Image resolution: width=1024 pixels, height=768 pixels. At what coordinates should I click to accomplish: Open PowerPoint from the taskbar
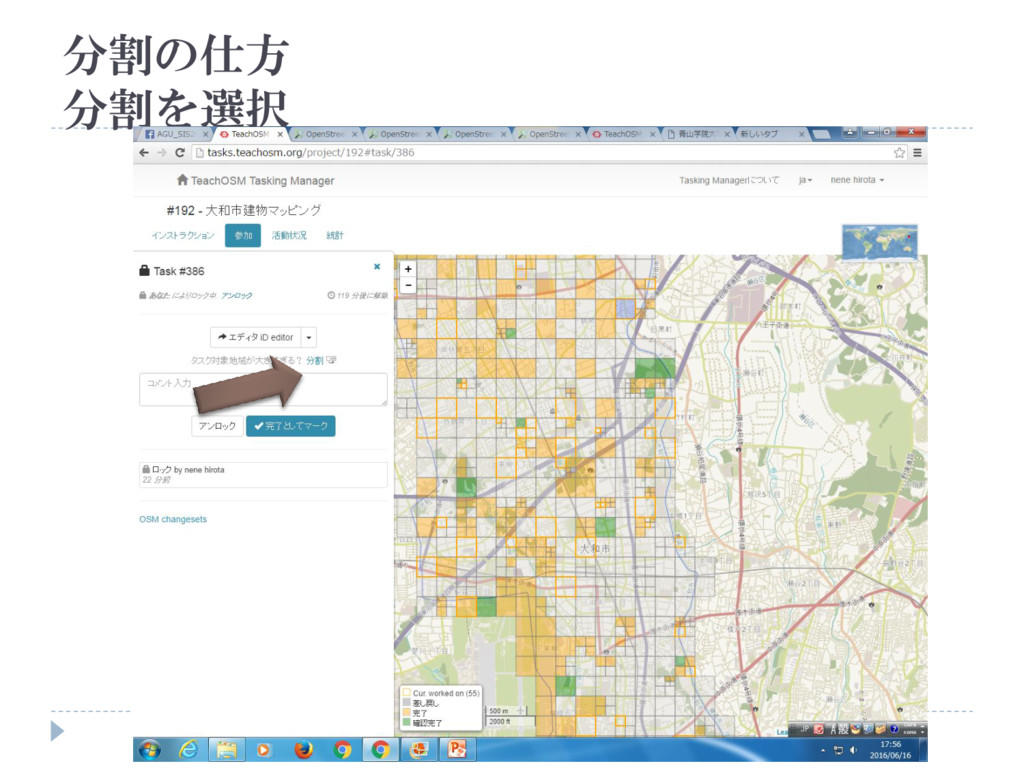point(457,750)
